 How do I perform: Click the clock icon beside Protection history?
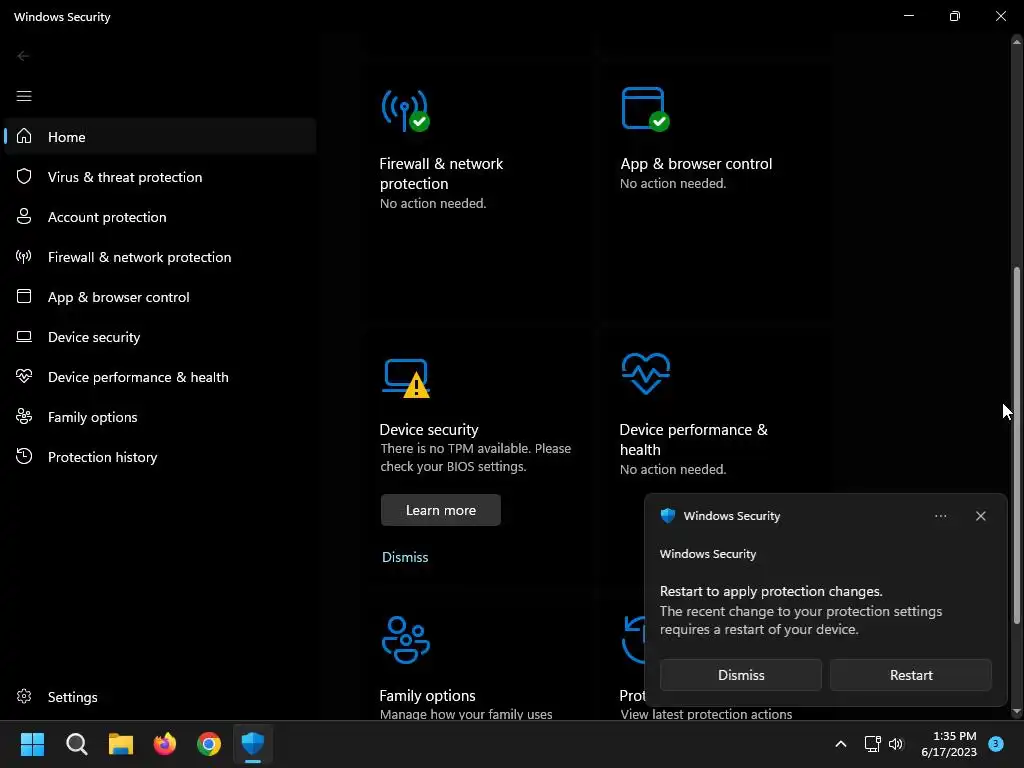click(x=24, y=456)
